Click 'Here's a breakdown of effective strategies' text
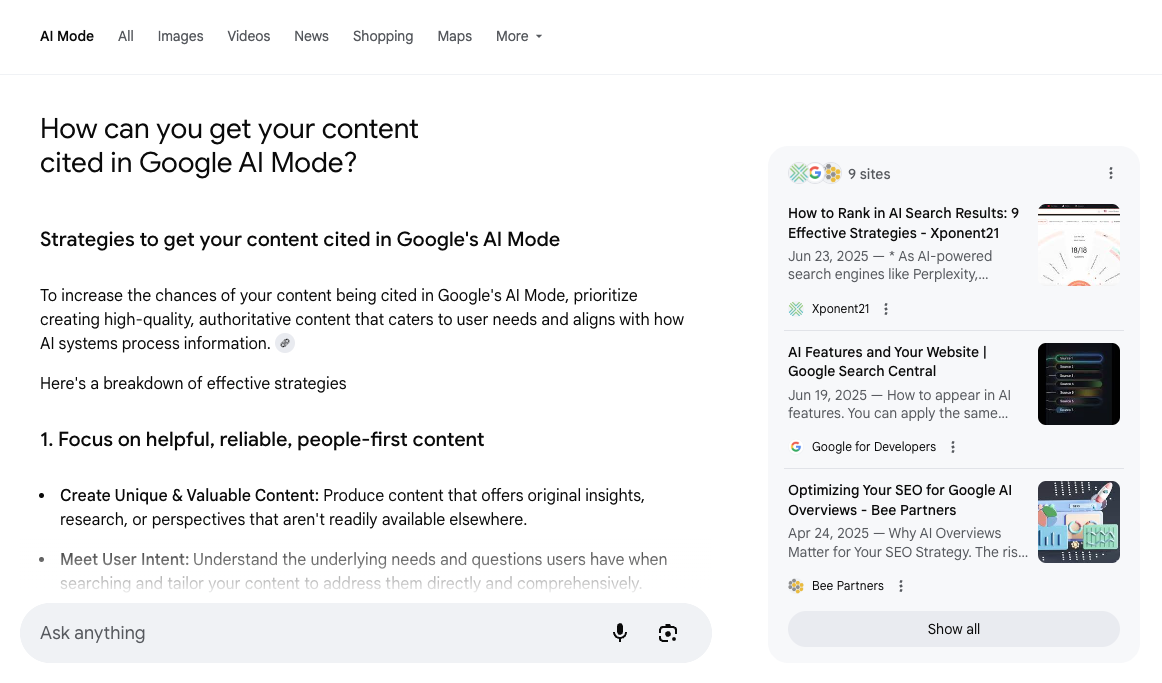 coord(193,384)
